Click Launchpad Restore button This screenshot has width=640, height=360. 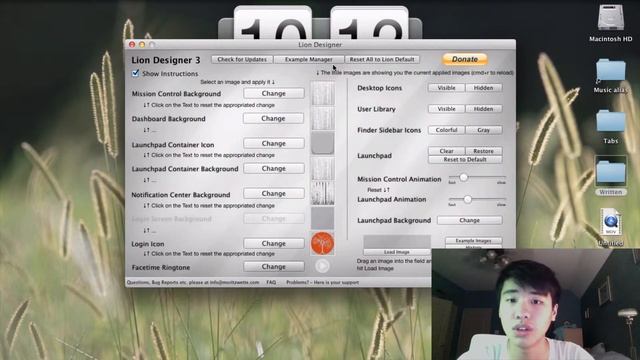483,151
